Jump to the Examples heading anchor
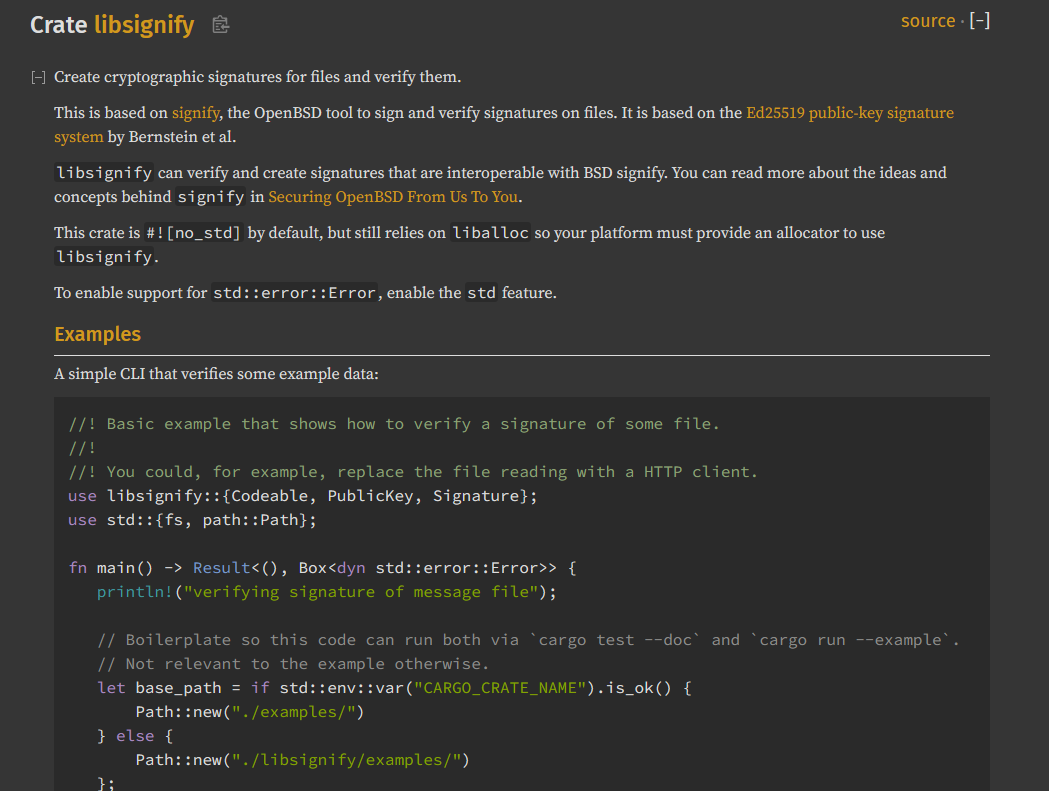Image resolution: width=1049 pixels, height=791 pixels. pyautogui.click(x=98, y=334)
